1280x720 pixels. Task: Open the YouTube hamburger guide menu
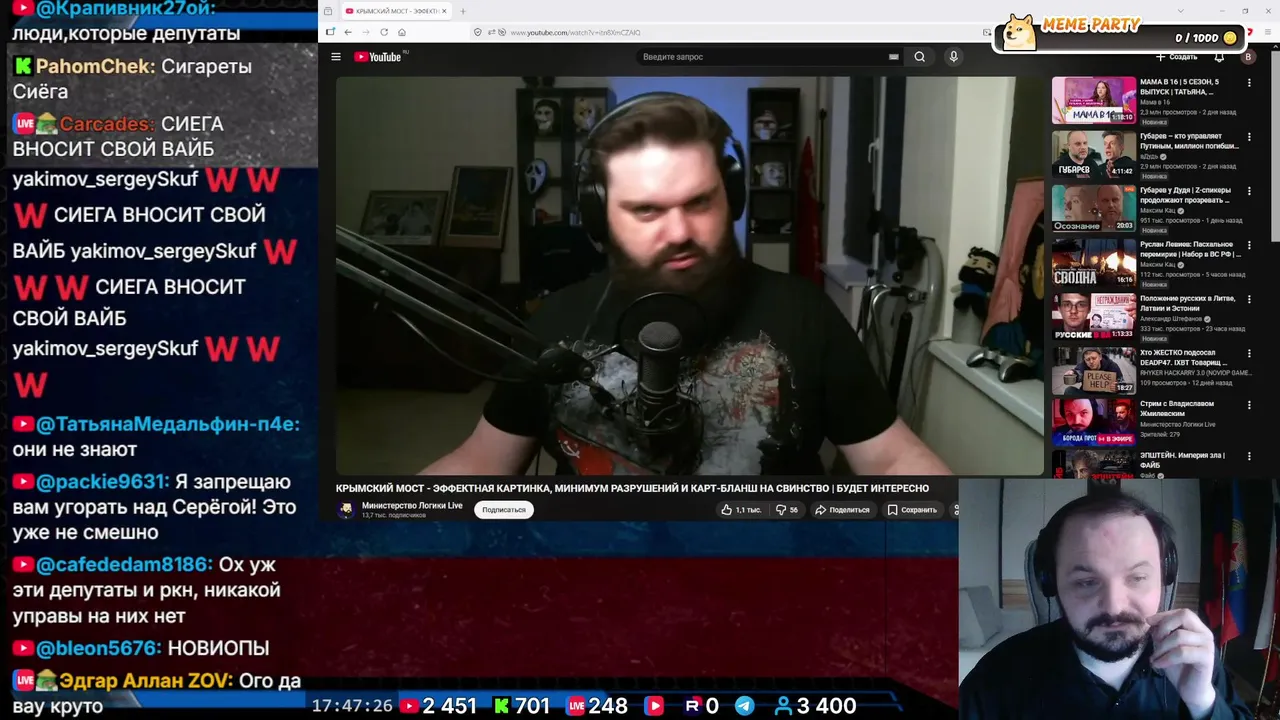pos(336,57)
